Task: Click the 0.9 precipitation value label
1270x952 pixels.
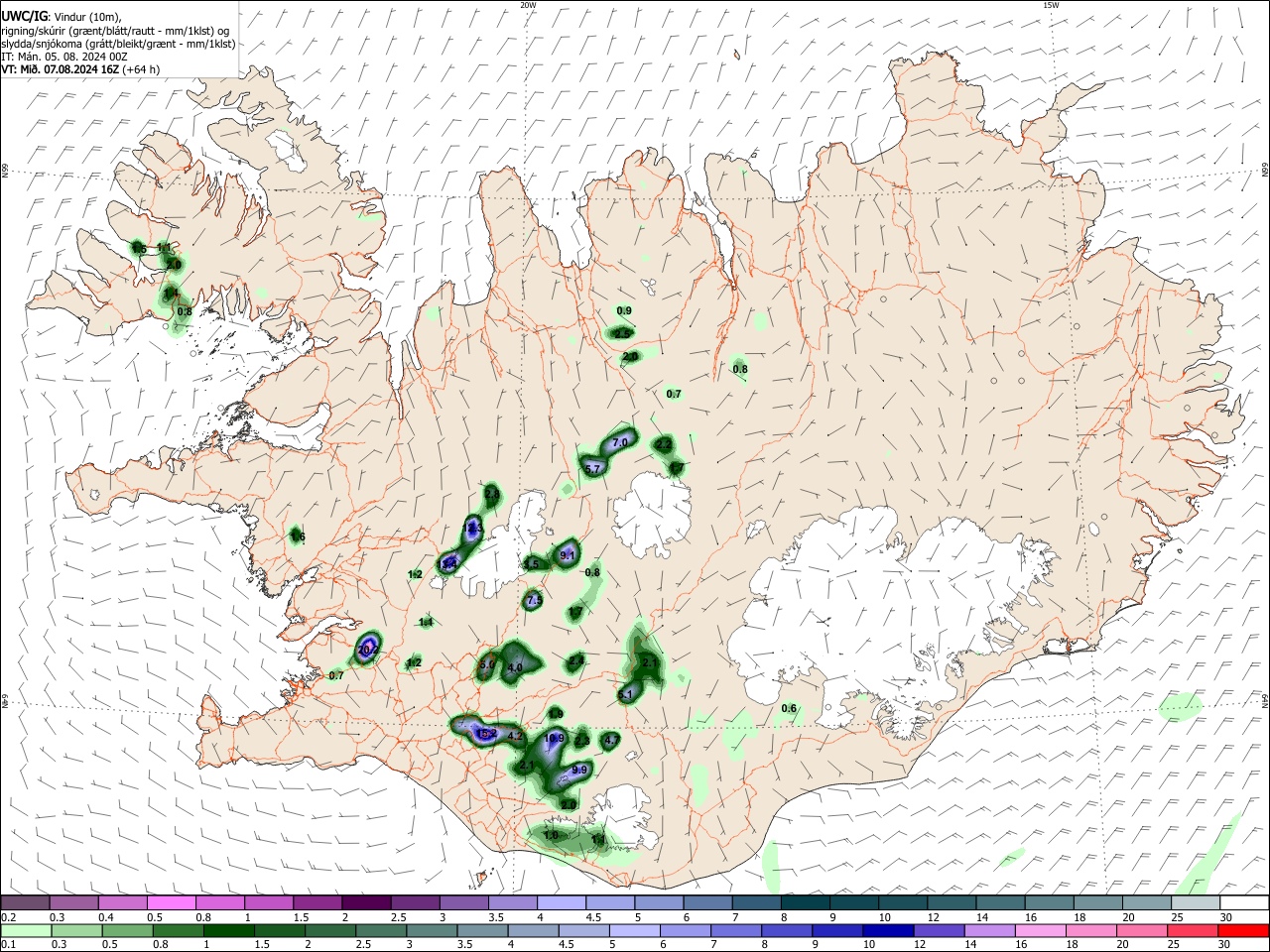Action: click(624, 311)
